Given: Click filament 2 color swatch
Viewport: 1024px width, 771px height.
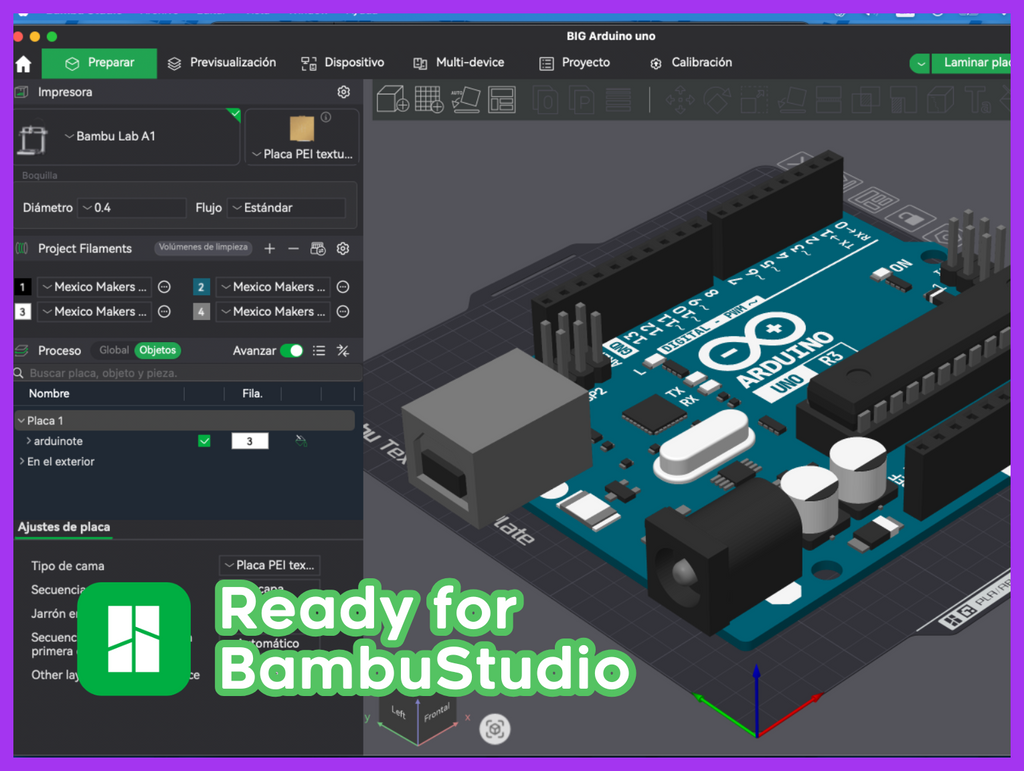Looking at the screenshot, I should pos(201,287).
